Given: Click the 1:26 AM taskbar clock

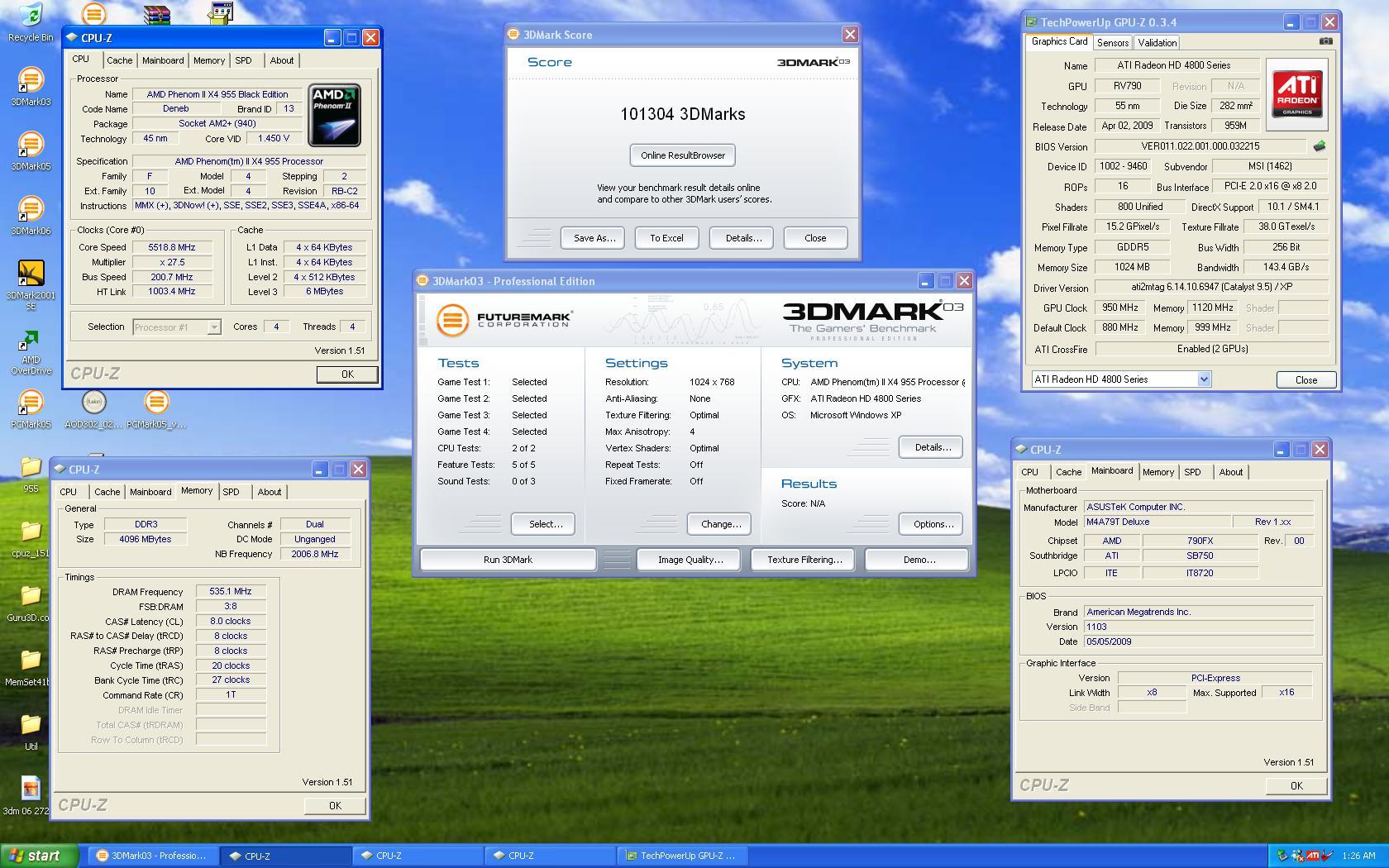Looking at the screenshot, I should [x=1359, y=856].
